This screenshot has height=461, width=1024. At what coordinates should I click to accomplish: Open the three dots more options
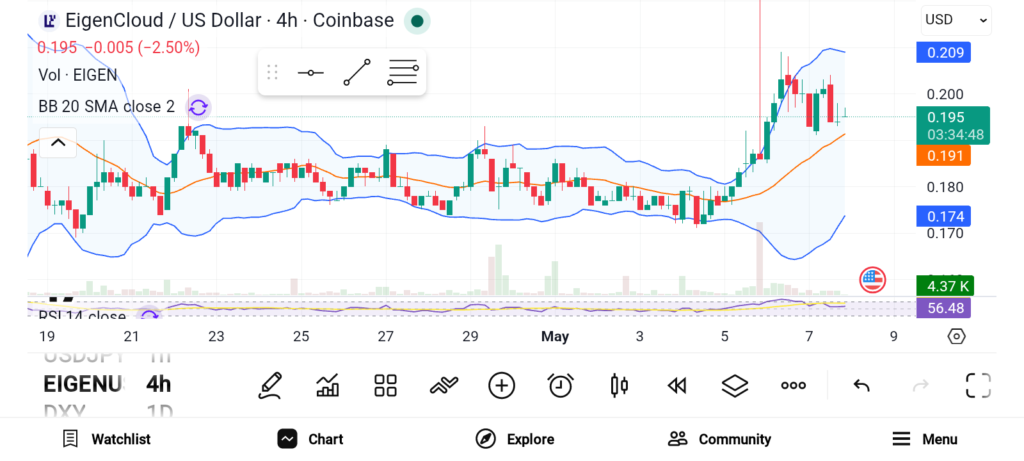tap(793, 386)
